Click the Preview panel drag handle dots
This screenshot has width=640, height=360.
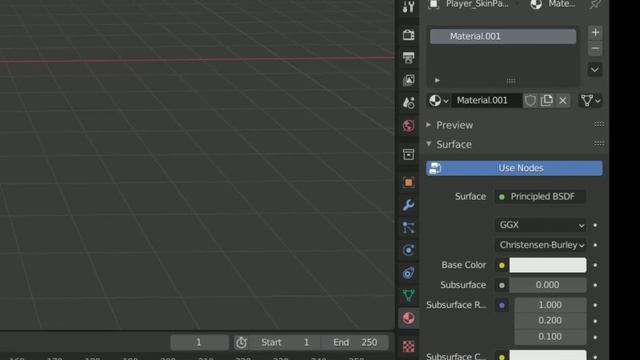point(599,124)
